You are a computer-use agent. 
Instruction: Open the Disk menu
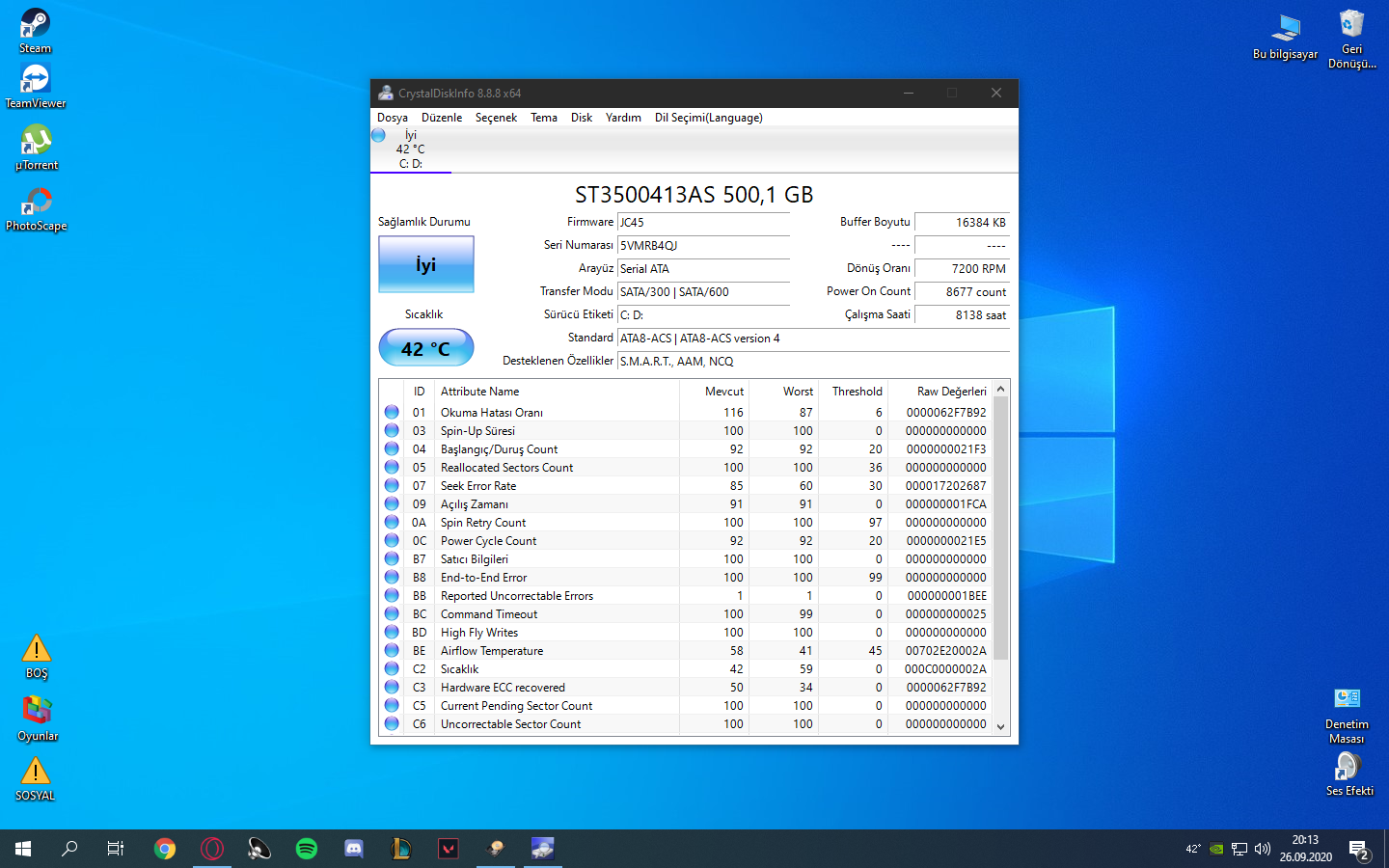[x=582, y=118]
